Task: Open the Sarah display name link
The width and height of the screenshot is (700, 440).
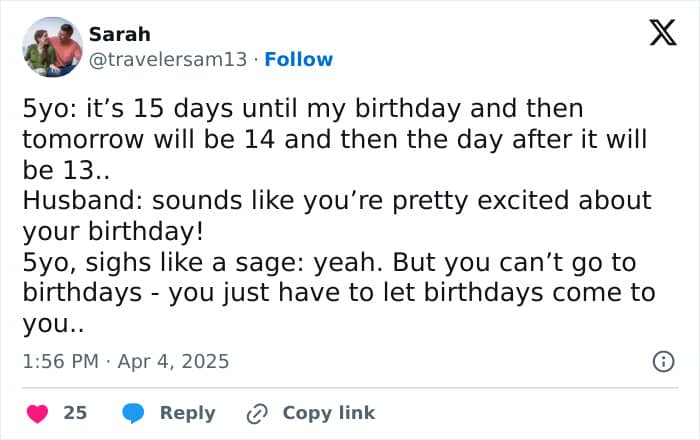Action: pyautogui.click(x=120, y=34)
